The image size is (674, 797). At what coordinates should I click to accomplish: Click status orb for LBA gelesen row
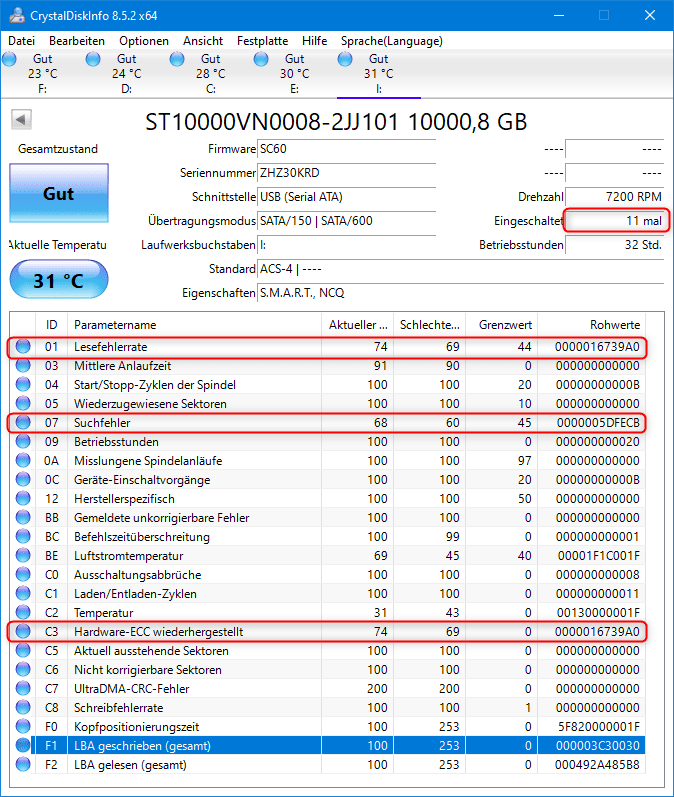23,764
